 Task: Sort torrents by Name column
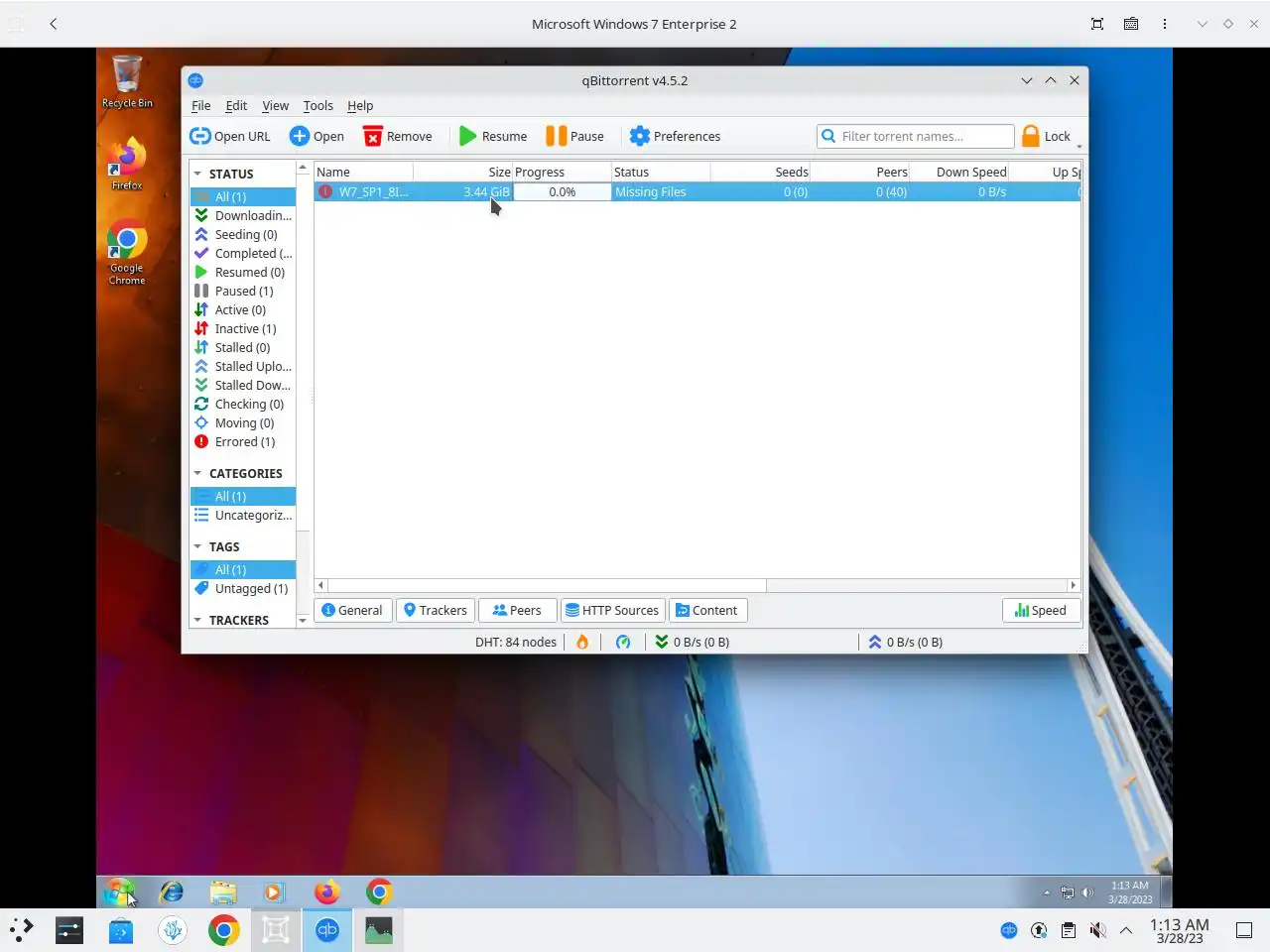pos(363,172)
